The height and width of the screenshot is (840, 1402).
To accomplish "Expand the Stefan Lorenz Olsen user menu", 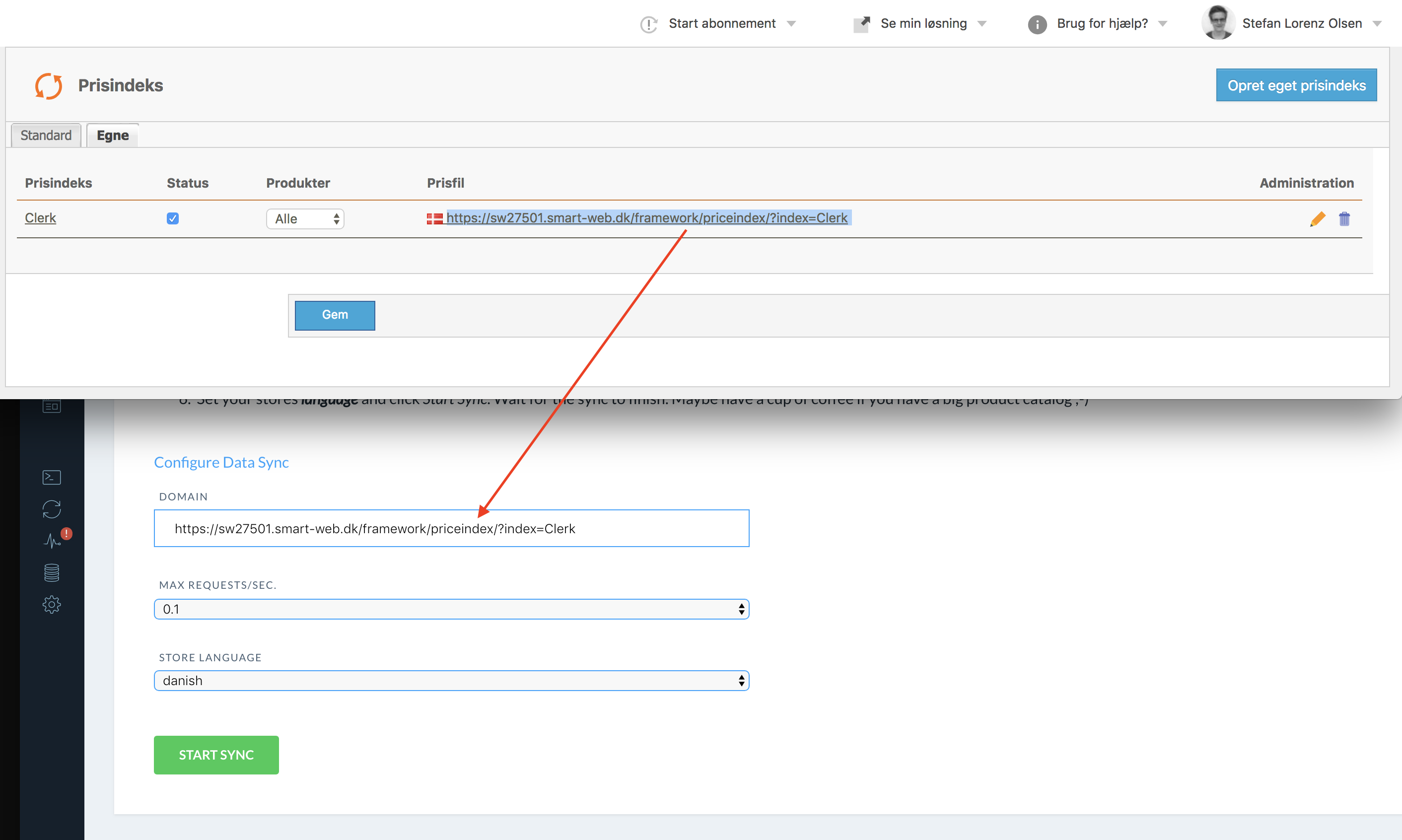I will 1301,23.
